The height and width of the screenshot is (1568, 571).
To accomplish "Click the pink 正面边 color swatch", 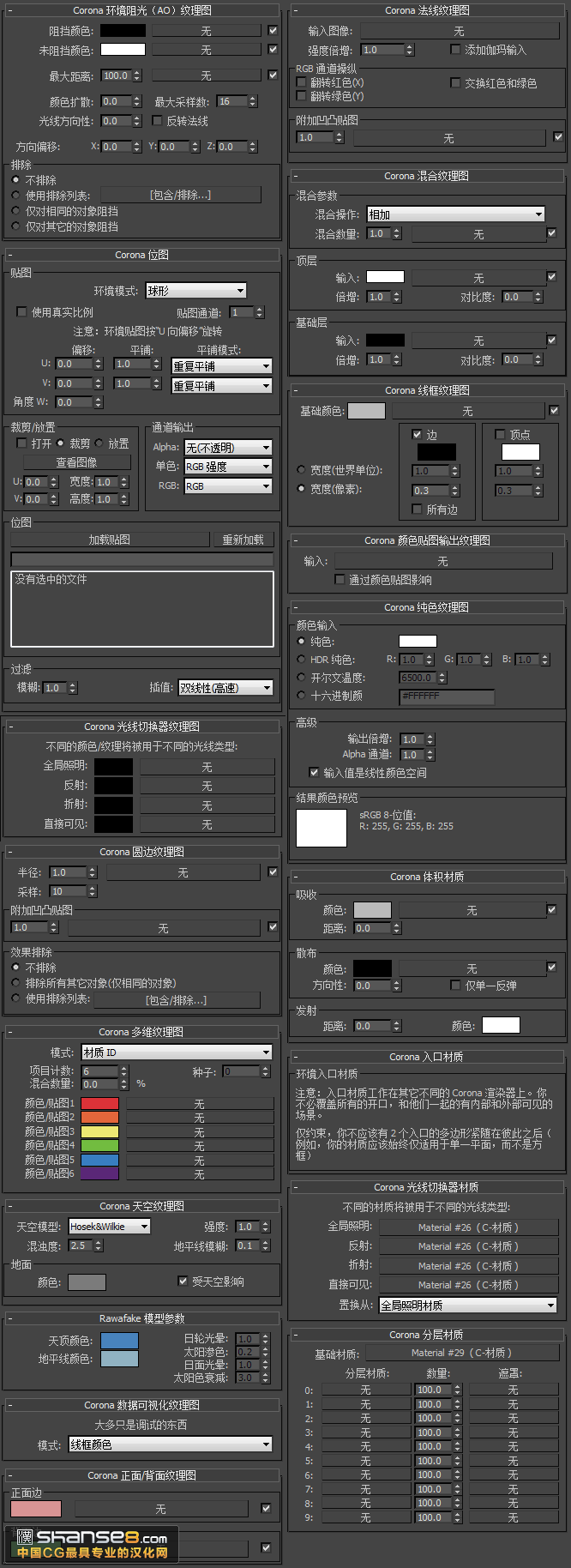I will click(36, 1508).
